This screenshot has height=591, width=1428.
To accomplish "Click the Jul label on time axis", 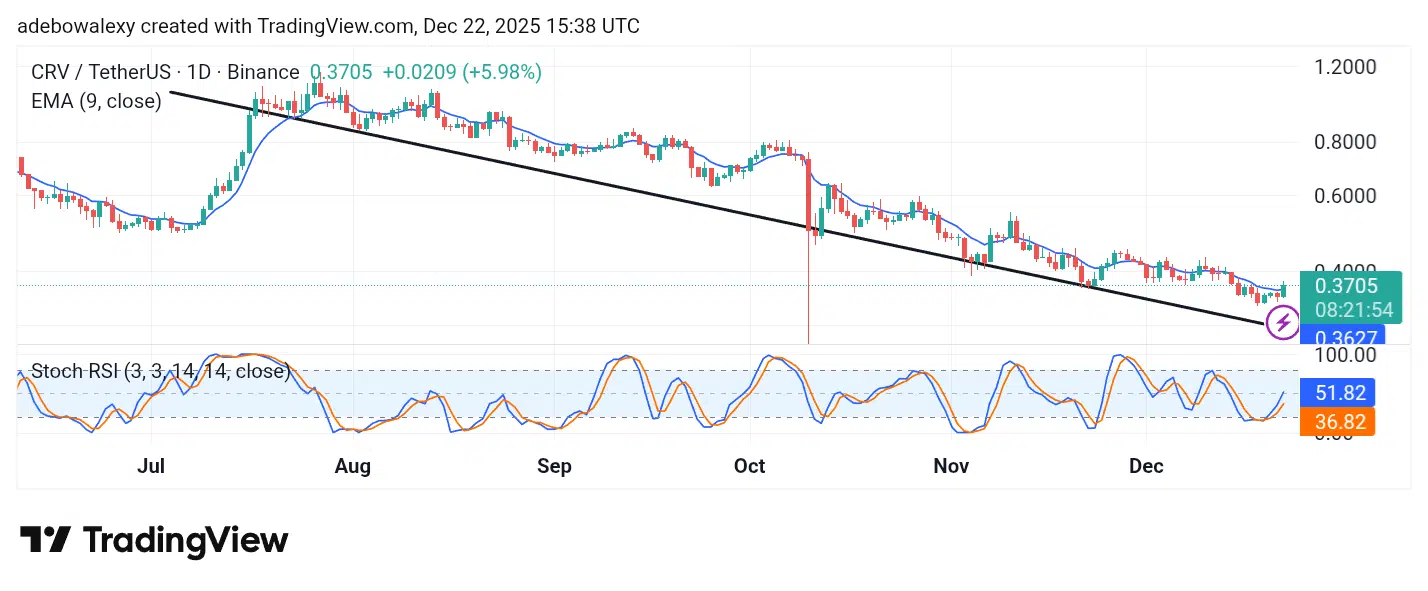I will (151, 466).
